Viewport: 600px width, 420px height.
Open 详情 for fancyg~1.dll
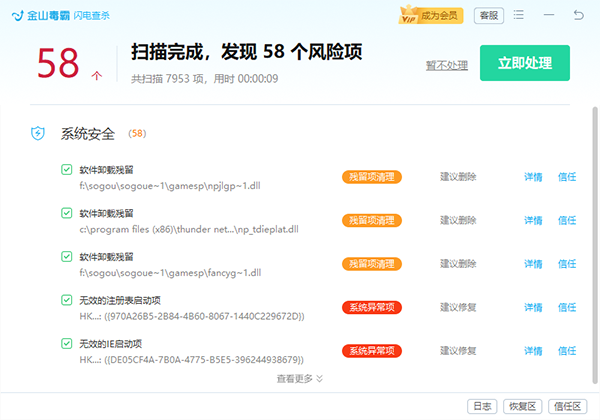point(533,264)
